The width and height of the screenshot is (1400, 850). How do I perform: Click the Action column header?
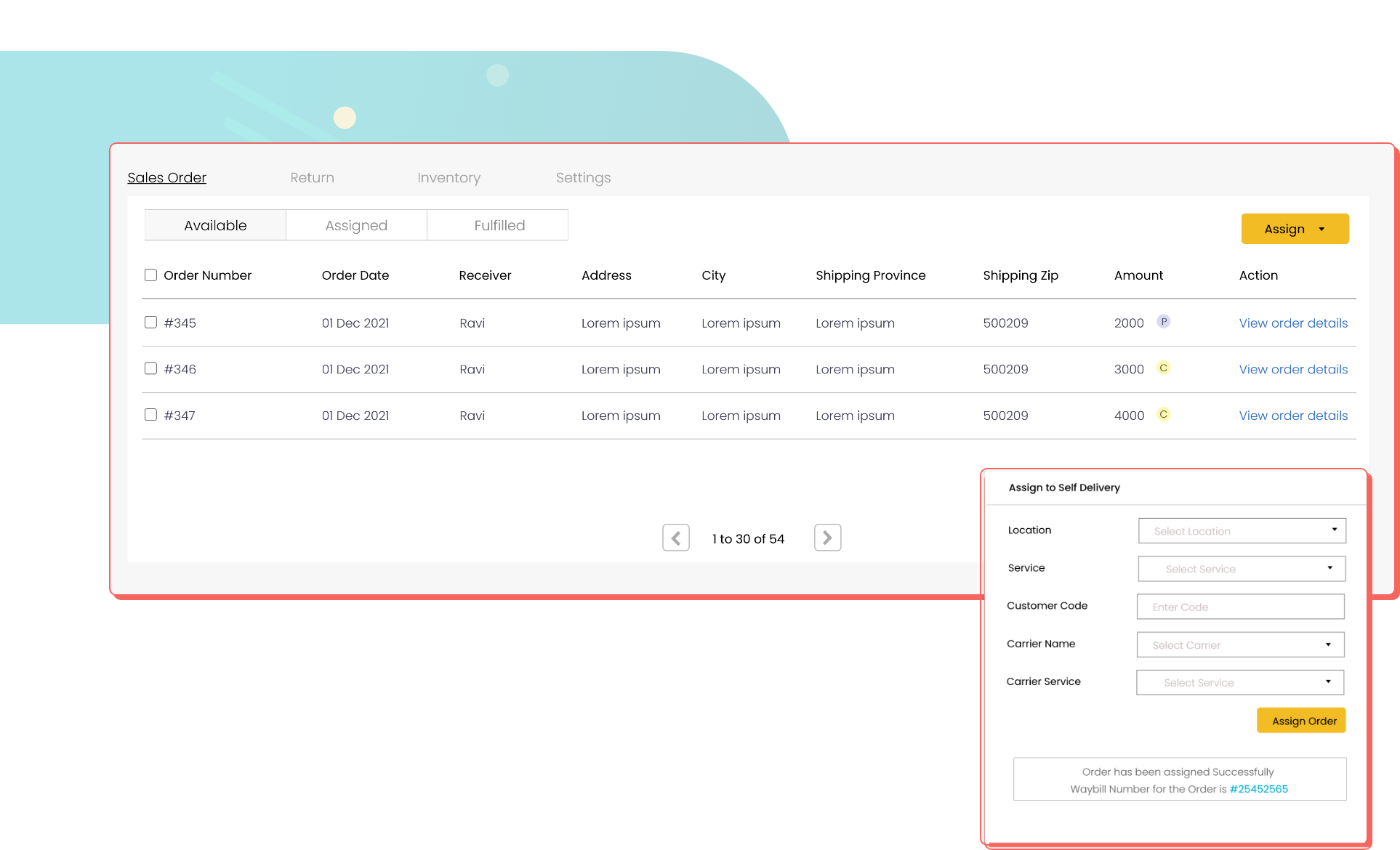click(1258, 275)
